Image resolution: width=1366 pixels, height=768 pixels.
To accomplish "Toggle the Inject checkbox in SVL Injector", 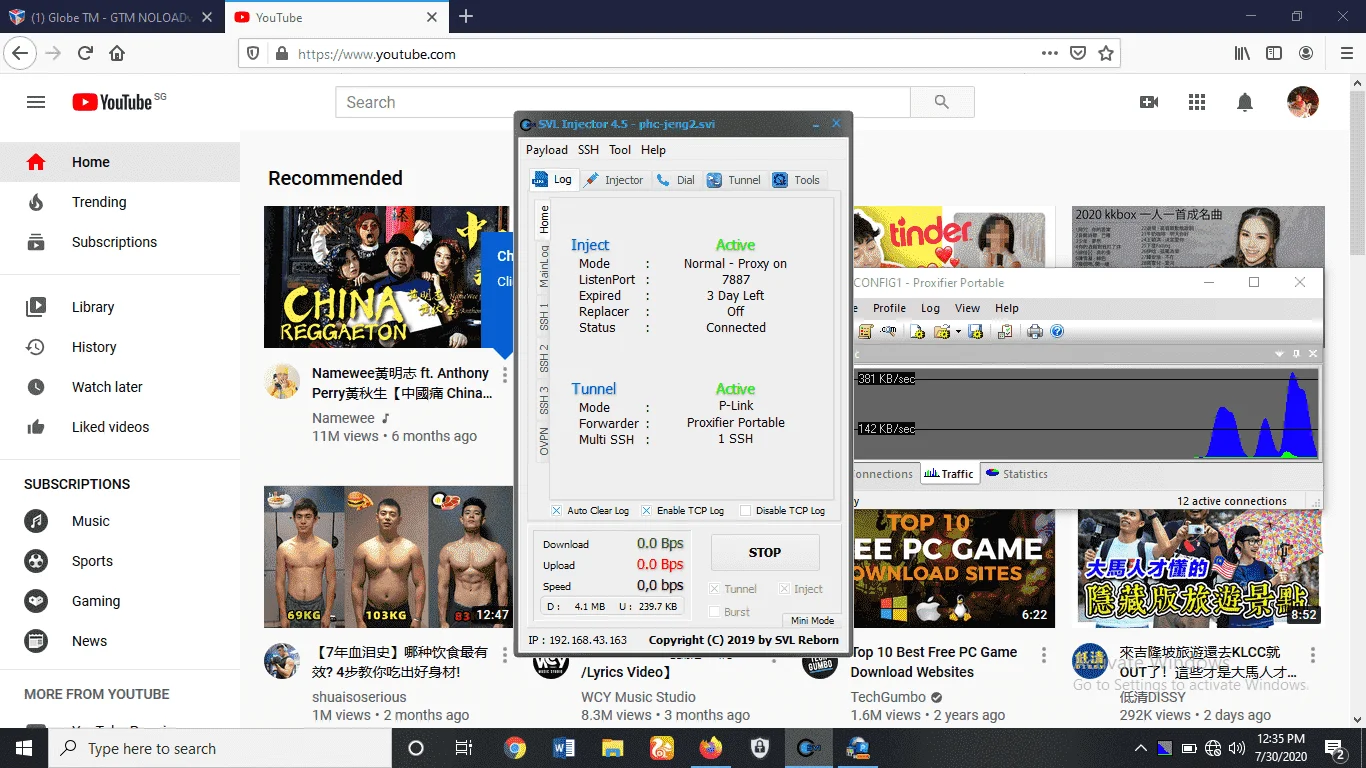I will (784, 589).
